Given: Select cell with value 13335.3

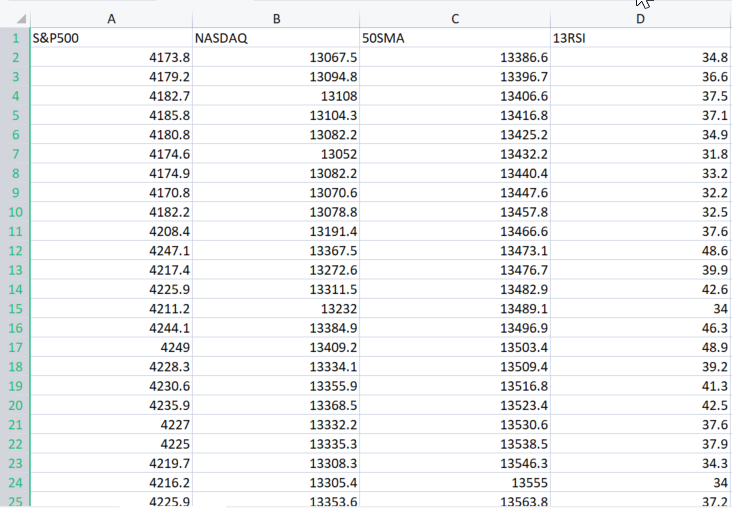Looking at the screenshot, I should pyautogui.click(x=276, y=444).
